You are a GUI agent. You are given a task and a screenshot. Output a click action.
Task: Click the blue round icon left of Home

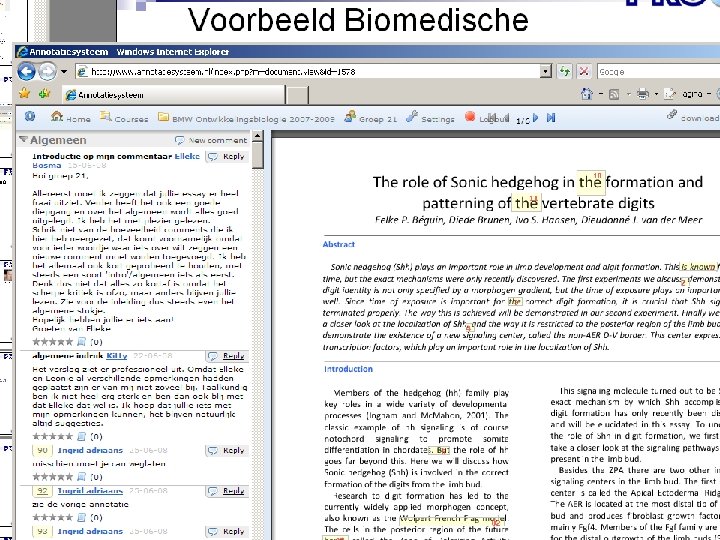click(x=30, y=117)
